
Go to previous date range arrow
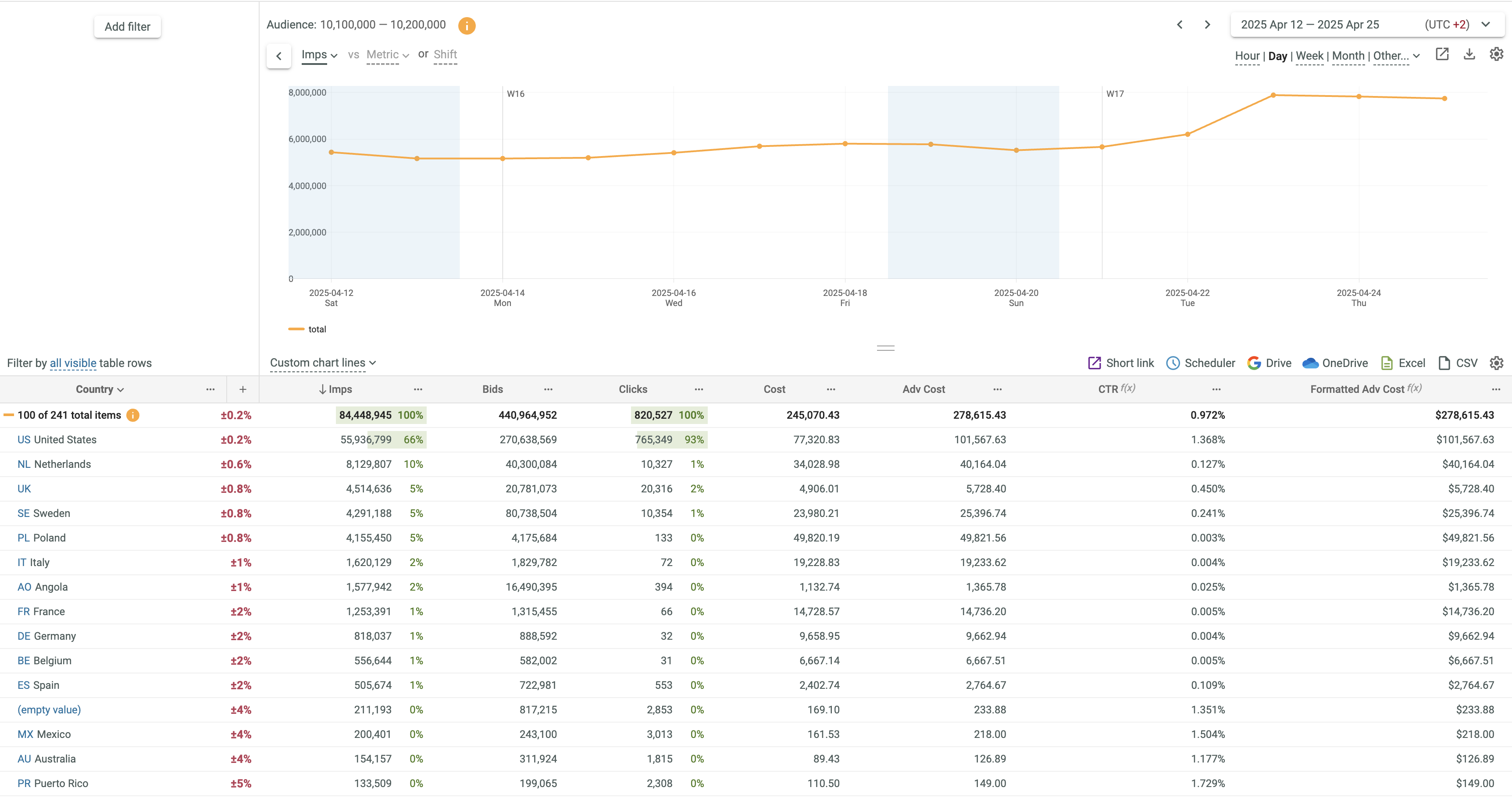1180,25
